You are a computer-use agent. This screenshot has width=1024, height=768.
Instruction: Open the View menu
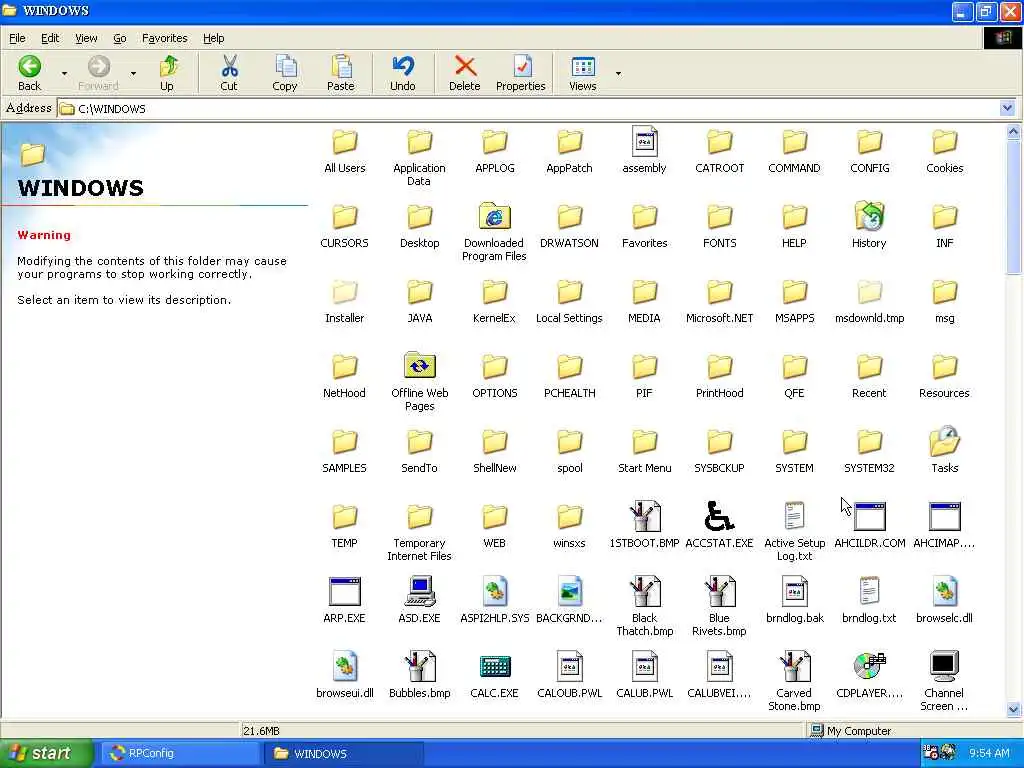coord(86,38)
